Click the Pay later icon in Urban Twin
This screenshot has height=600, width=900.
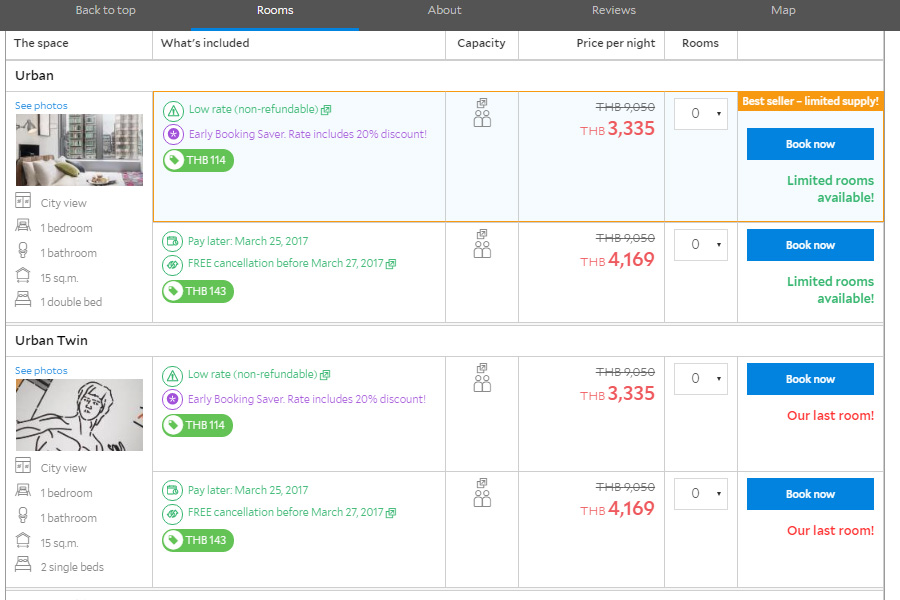(x=173, y=490)
